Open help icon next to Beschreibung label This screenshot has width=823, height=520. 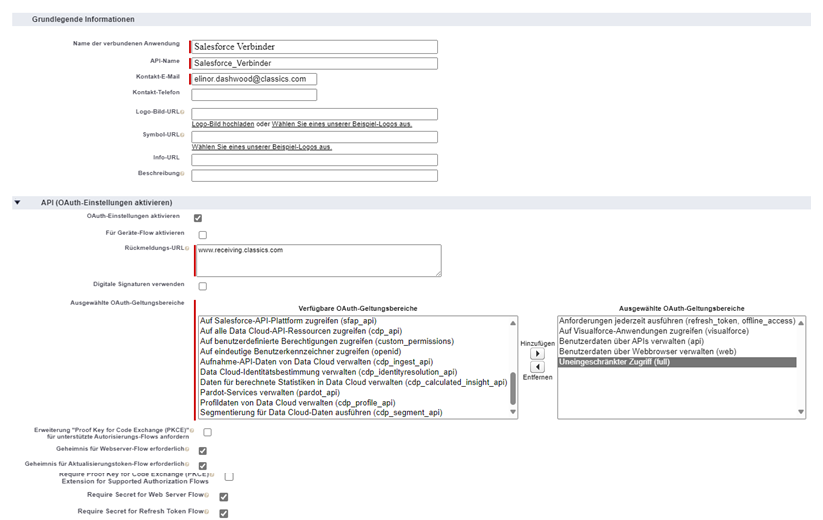[182, 174]
